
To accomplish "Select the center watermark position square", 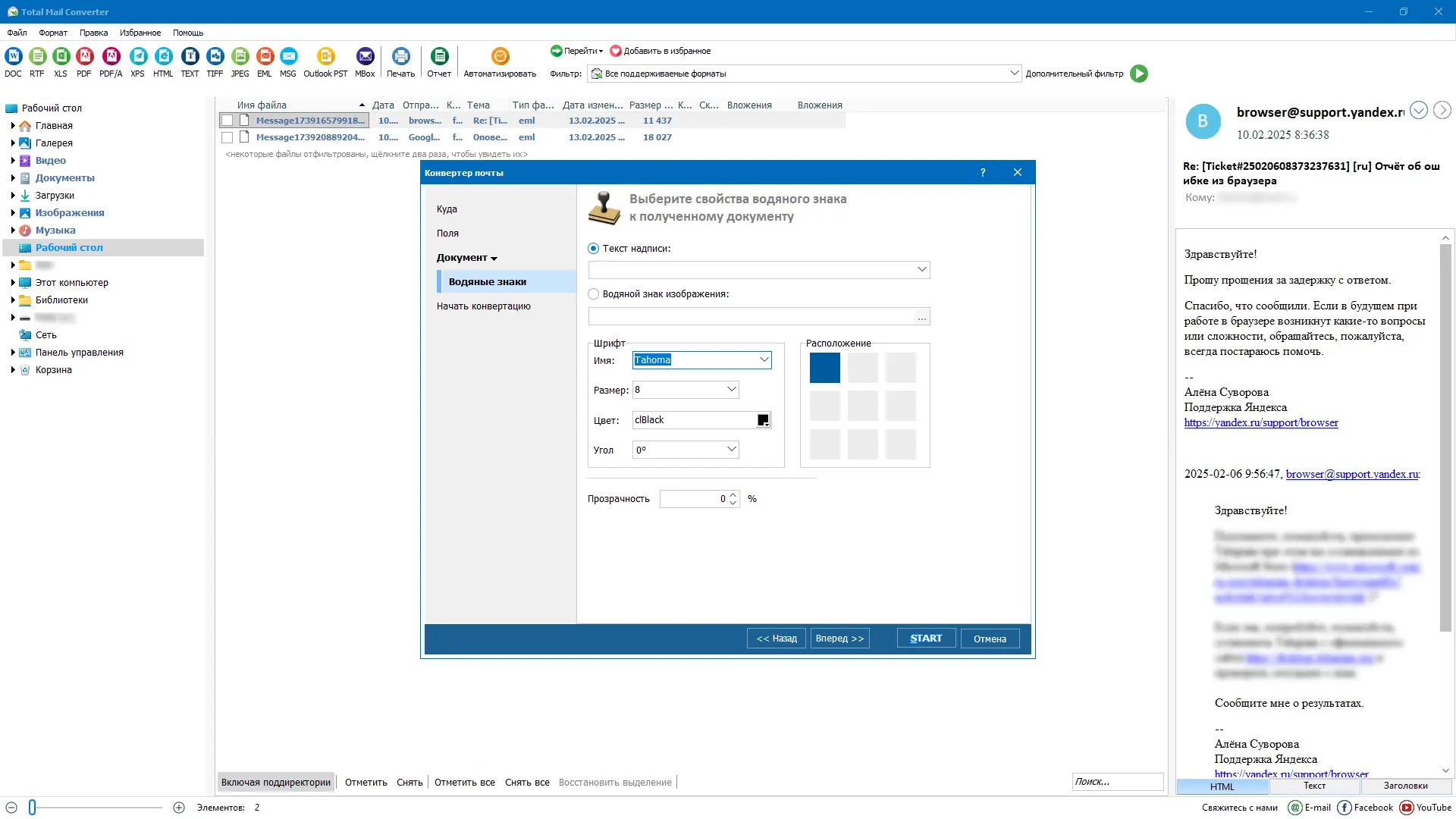I will pyautogui.click(x=863, y=406).
